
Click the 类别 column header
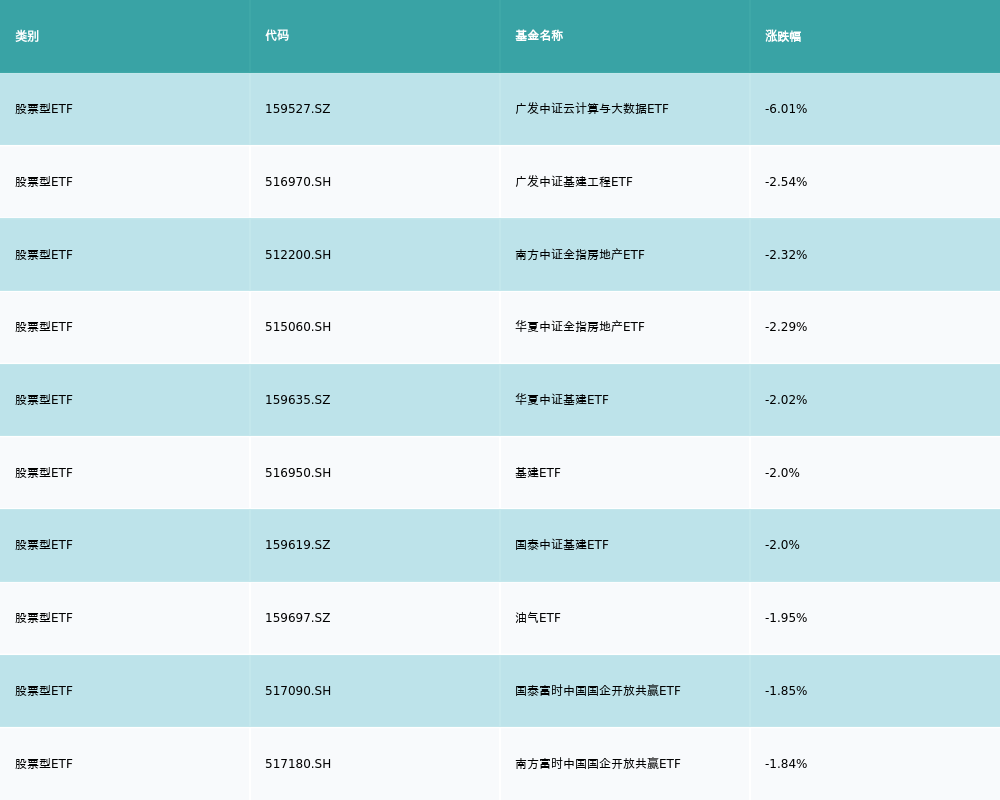[x=27, y=36]
